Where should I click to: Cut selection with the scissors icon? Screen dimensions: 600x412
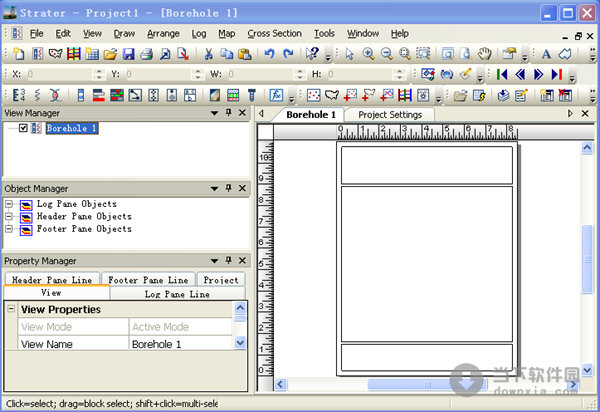click(x=209, y=54)
